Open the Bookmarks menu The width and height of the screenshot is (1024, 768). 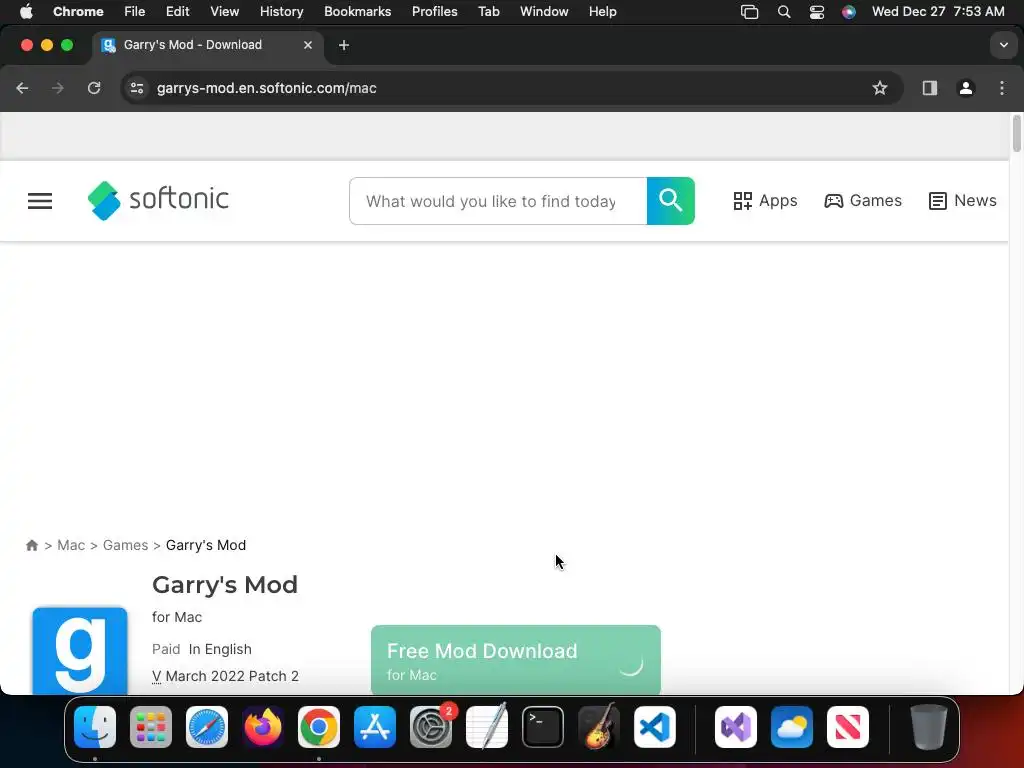click(357, 12)
